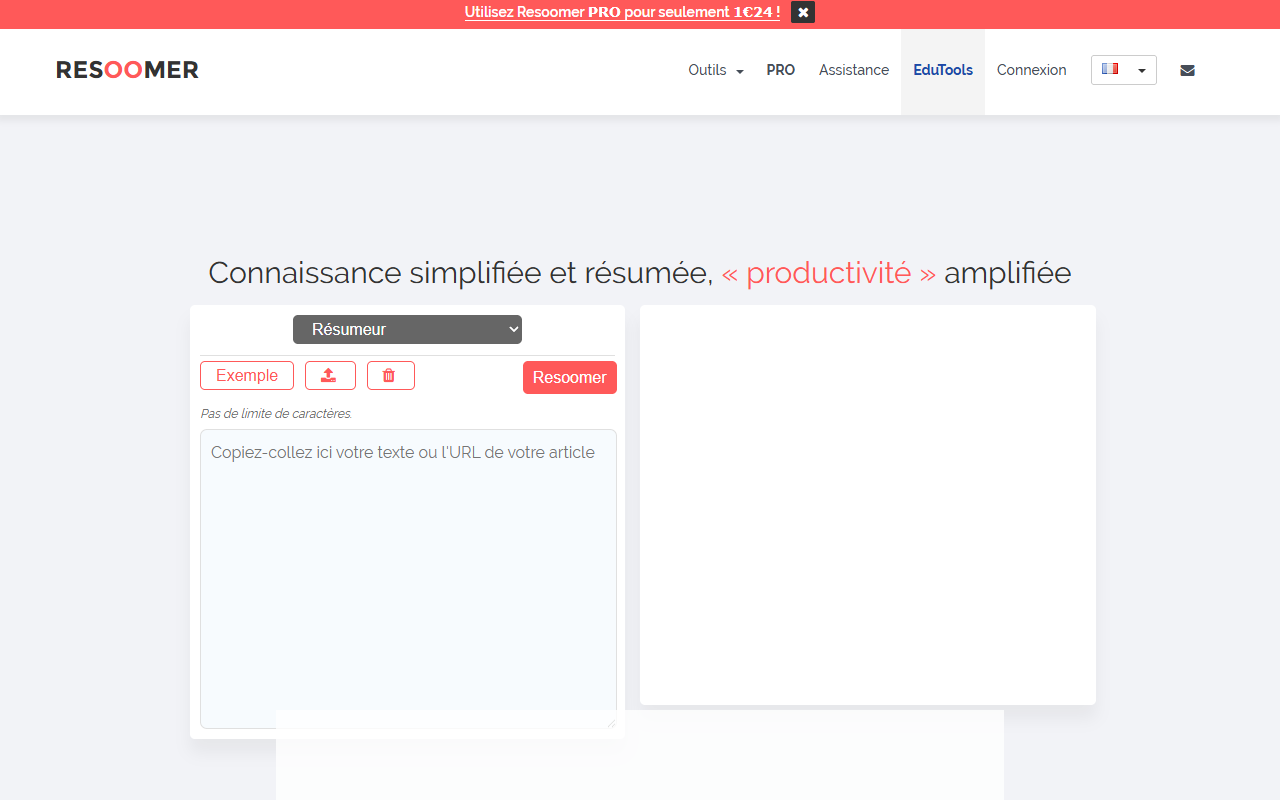Go to the RESOOMER home logo
This screenshot has width=1280, height=800.
(x=127, y=70)
